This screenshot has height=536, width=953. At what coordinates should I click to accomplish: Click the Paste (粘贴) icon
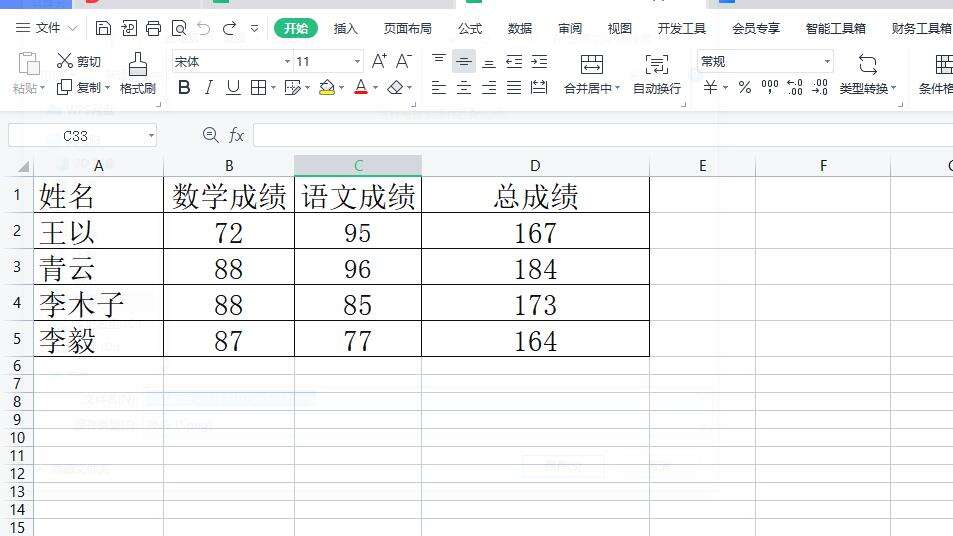(29, 63)
